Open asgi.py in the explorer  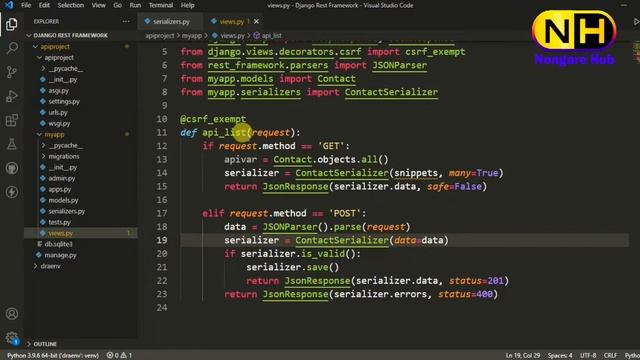pos(58,91)
